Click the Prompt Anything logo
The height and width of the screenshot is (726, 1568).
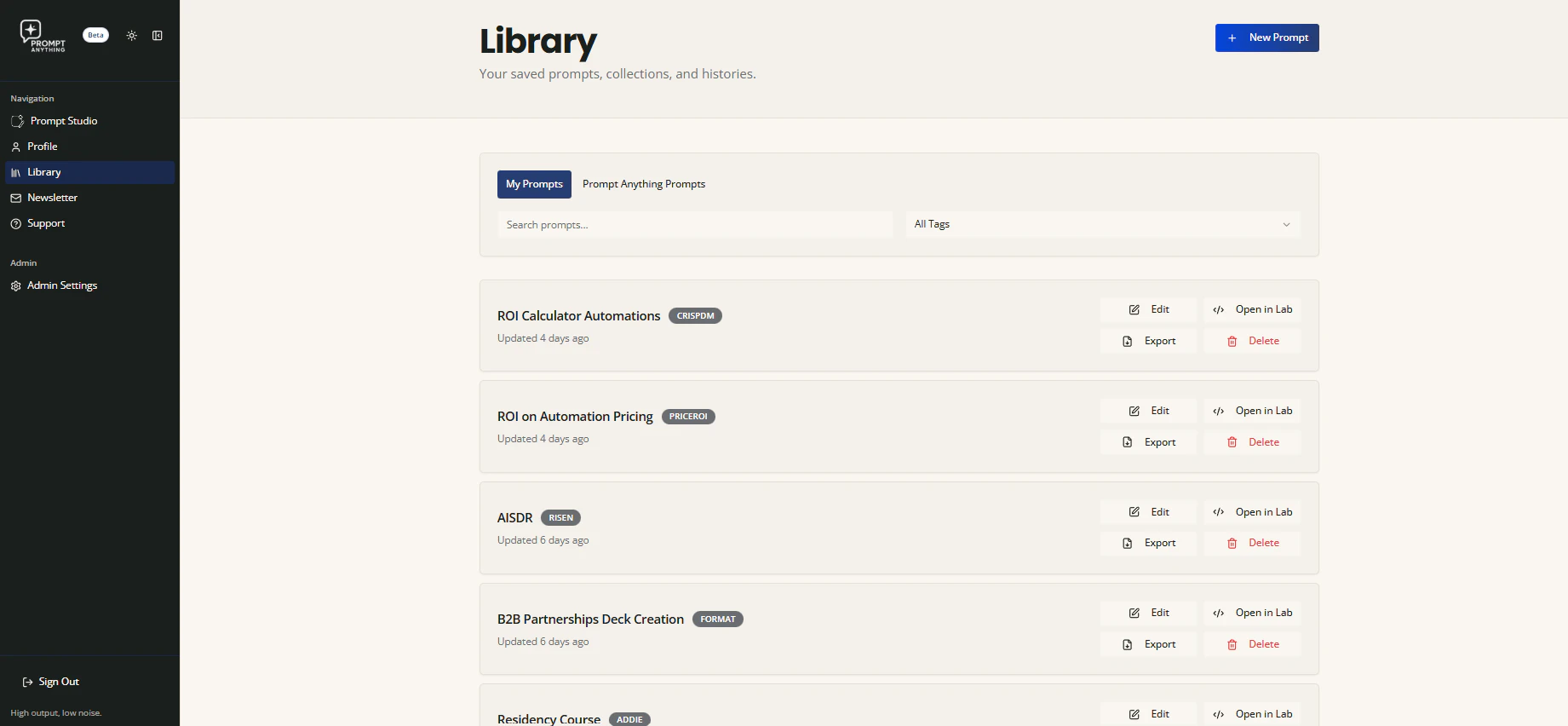pos(43,36)
